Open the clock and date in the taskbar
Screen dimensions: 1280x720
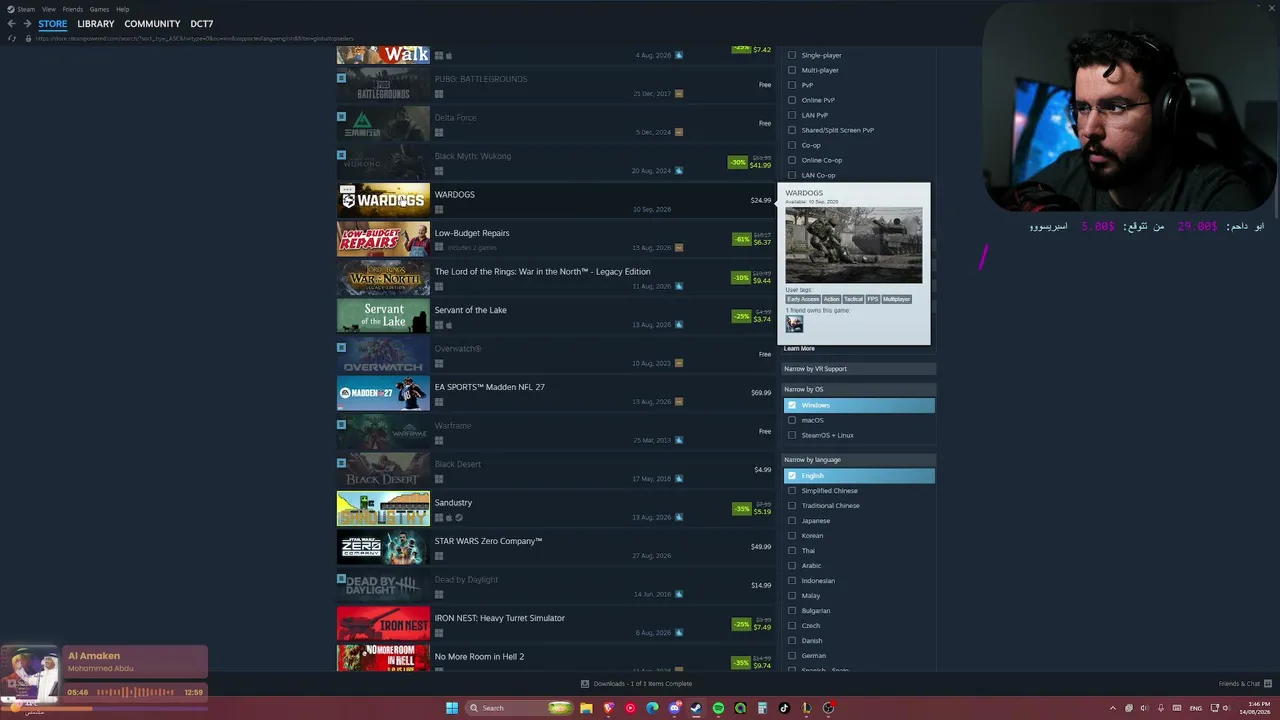click(1257, 708)
